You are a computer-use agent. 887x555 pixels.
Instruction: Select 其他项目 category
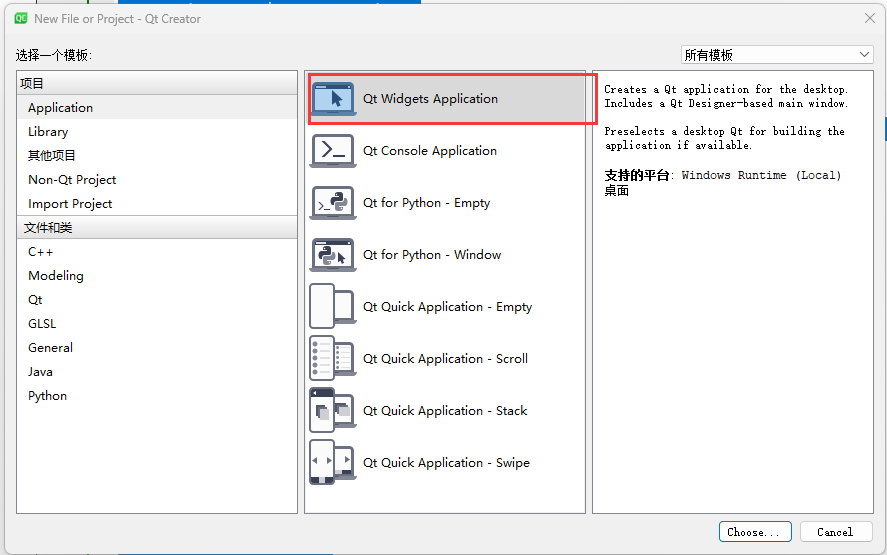(x=157, y=156)
